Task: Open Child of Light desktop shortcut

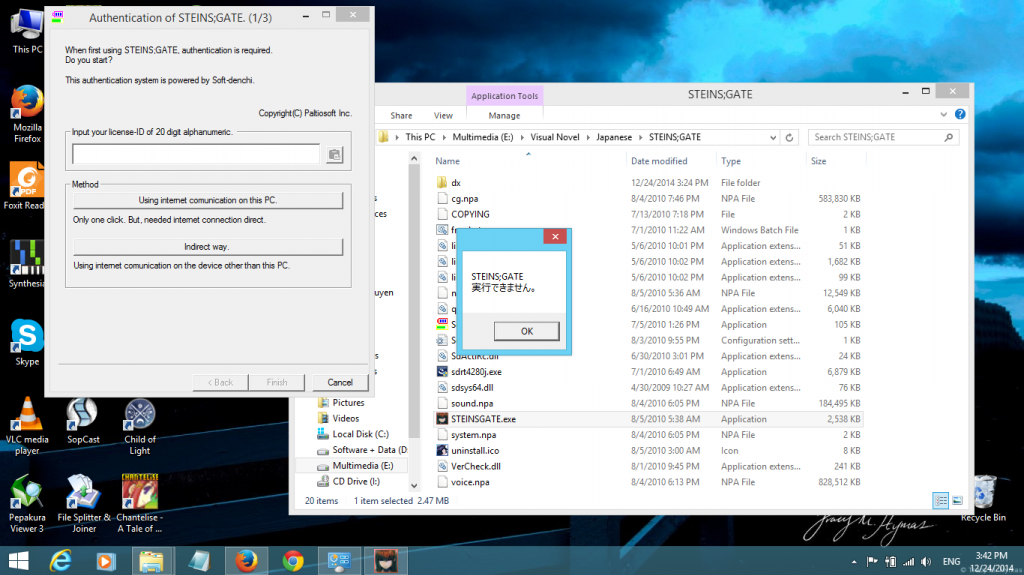Action: 140,426
